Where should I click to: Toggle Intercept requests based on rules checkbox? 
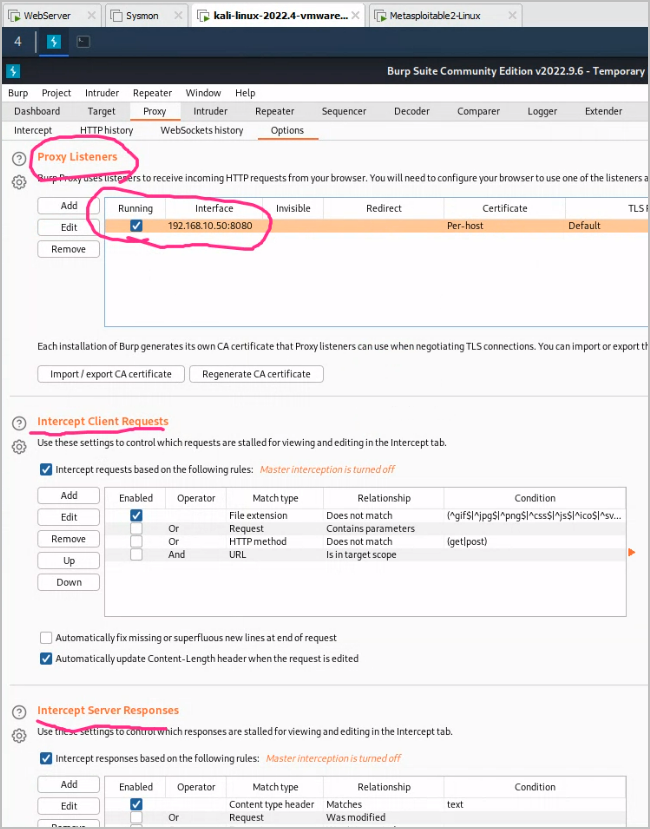pos(46,469)
